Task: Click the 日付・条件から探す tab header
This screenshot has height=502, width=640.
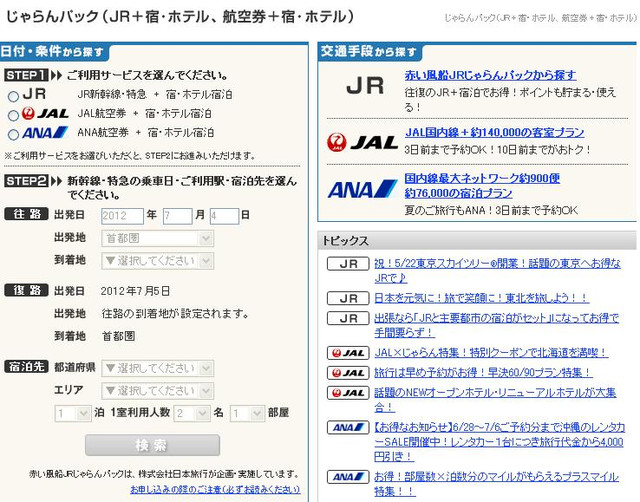Action: click(x=53, y=51)
